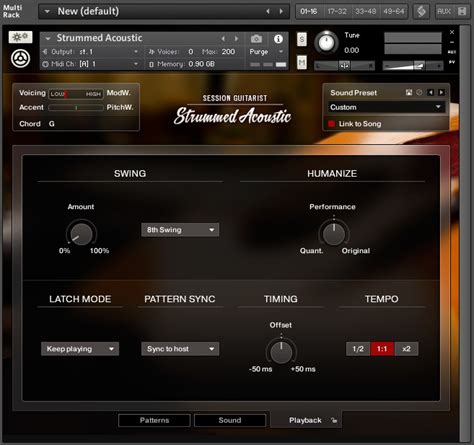Image resolution: width=474 pixels, height=445 pixels.
Task: Click the Native Instruments logo icon
Action: (21, 58)
